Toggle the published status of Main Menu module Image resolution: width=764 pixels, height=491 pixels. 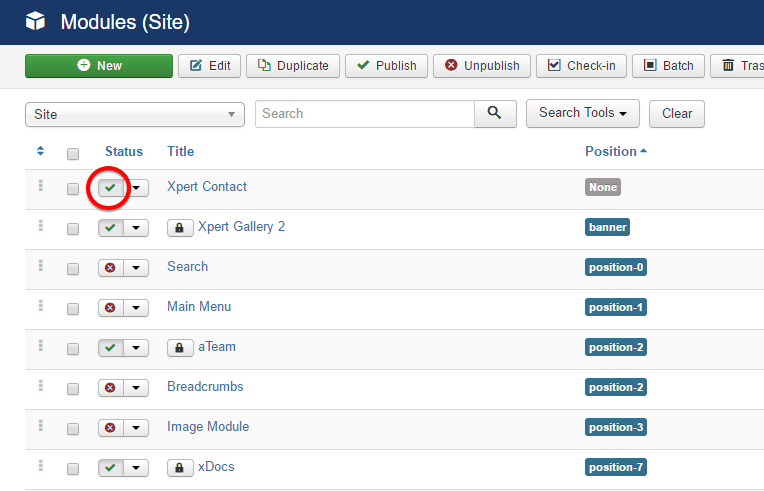tap(110, 308)
